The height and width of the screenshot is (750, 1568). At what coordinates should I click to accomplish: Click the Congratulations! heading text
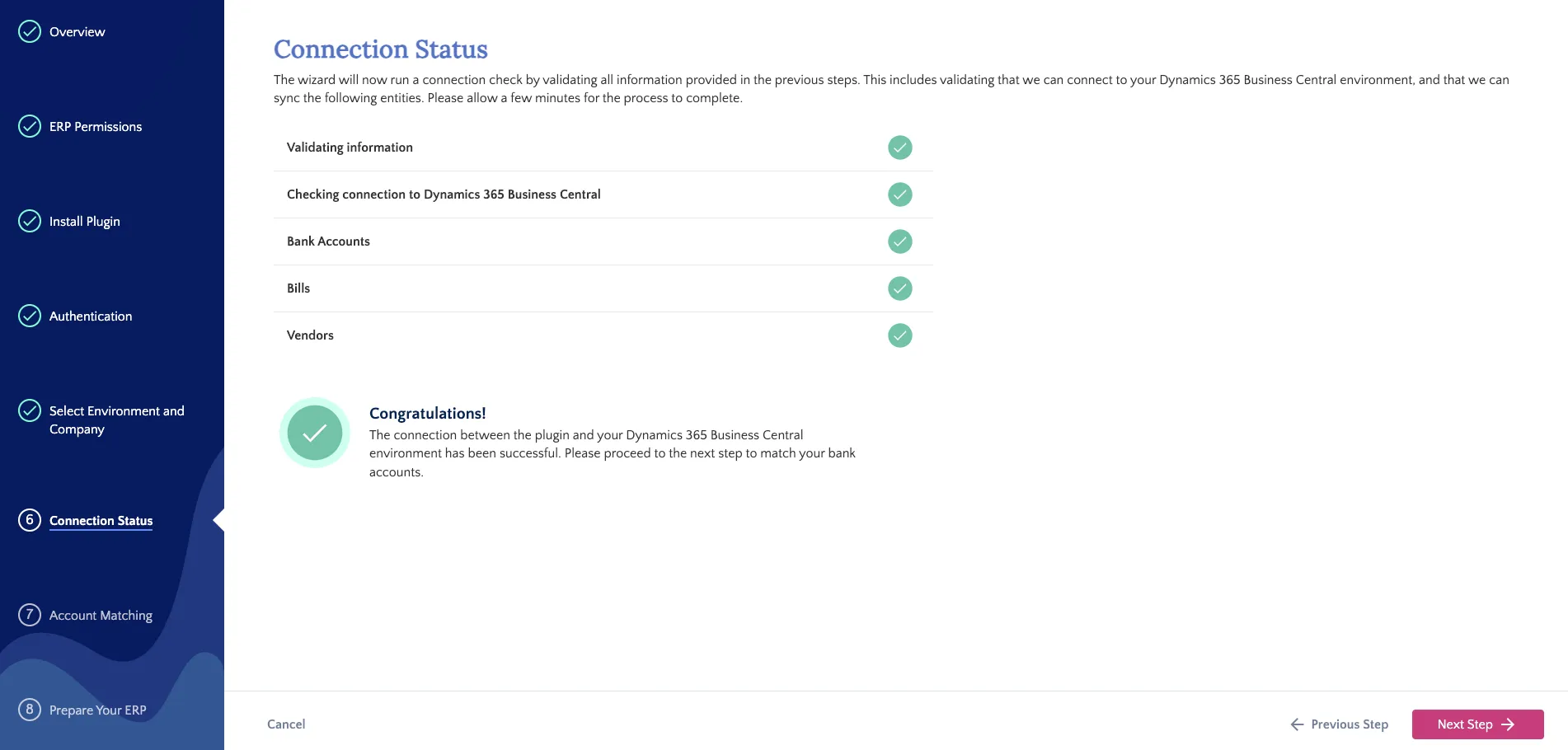tap(428, 414)
